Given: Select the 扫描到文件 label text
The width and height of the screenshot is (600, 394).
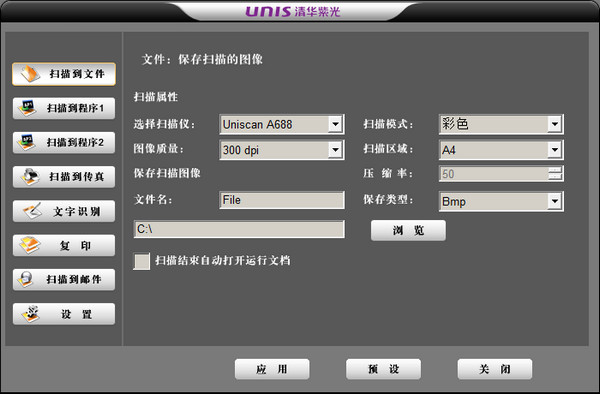Looking at the screenshot, I should click(x=77, y=74).
